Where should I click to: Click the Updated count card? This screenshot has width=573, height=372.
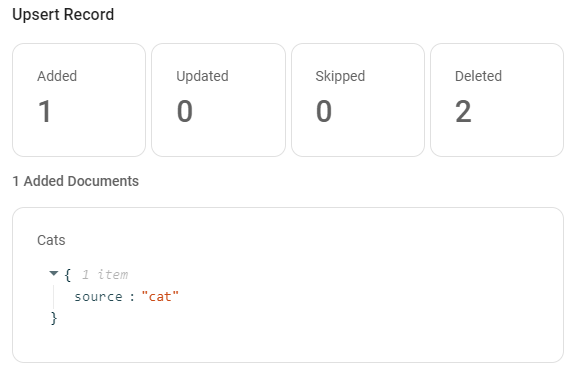point(219,100)
